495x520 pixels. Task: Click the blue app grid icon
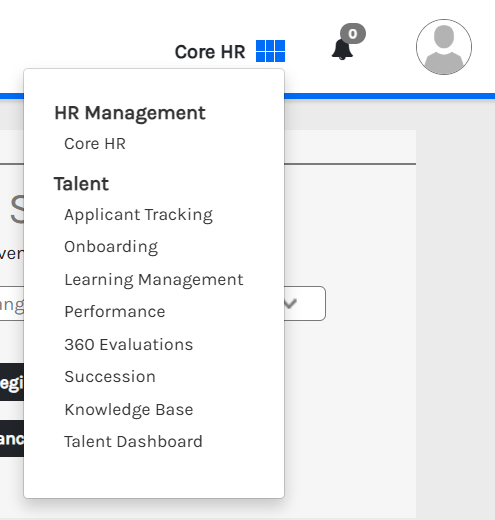pos(270,51)
